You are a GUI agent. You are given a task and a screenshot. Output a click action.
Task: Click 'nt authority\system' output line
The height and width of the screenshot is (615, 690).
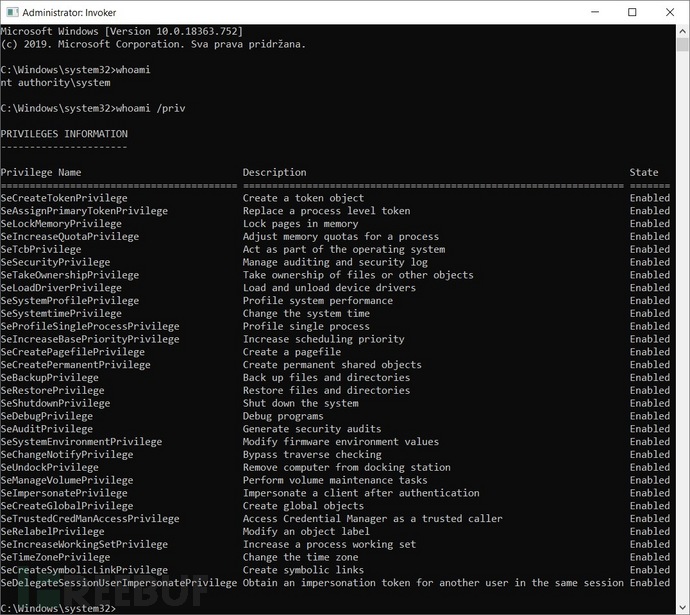55,83
